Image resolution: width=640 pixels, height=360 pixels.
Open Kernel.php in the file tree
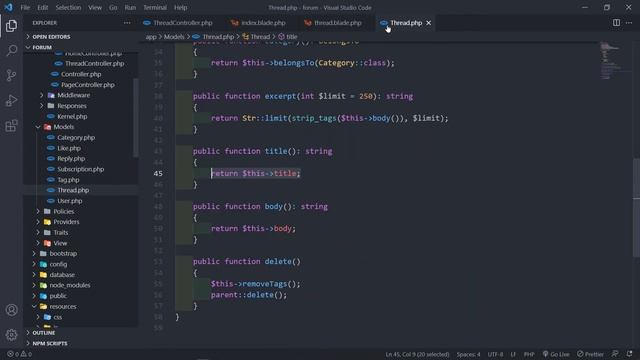point(72,116)
